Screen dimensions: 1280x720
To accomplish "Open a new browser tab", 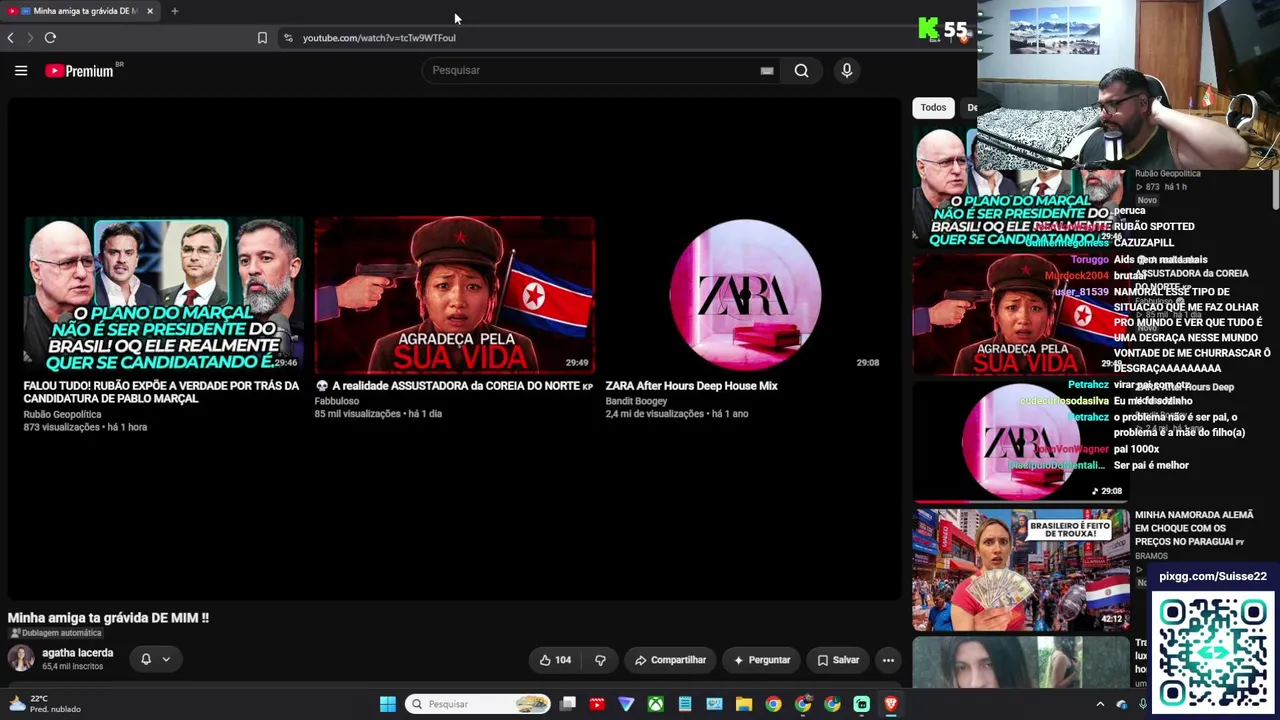I will [x=174, y=11].
